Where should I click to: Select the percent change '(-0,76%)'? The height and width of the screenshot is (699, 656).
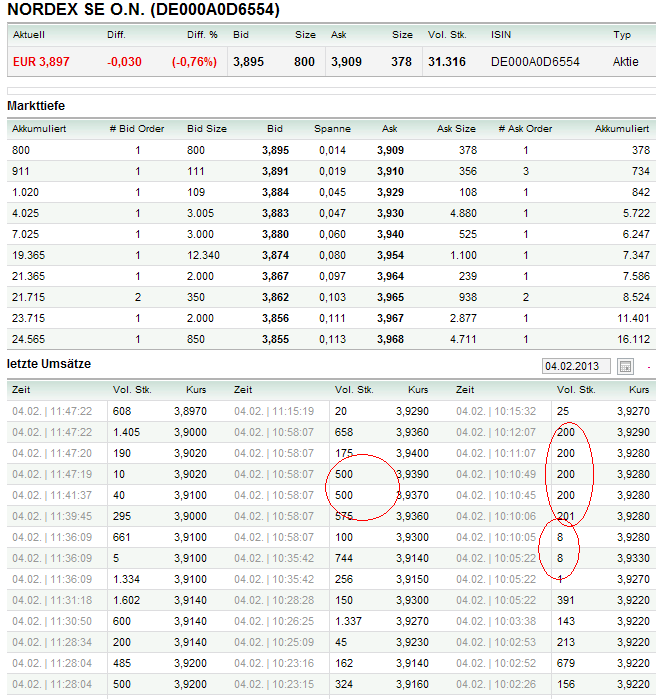point(194,62)
